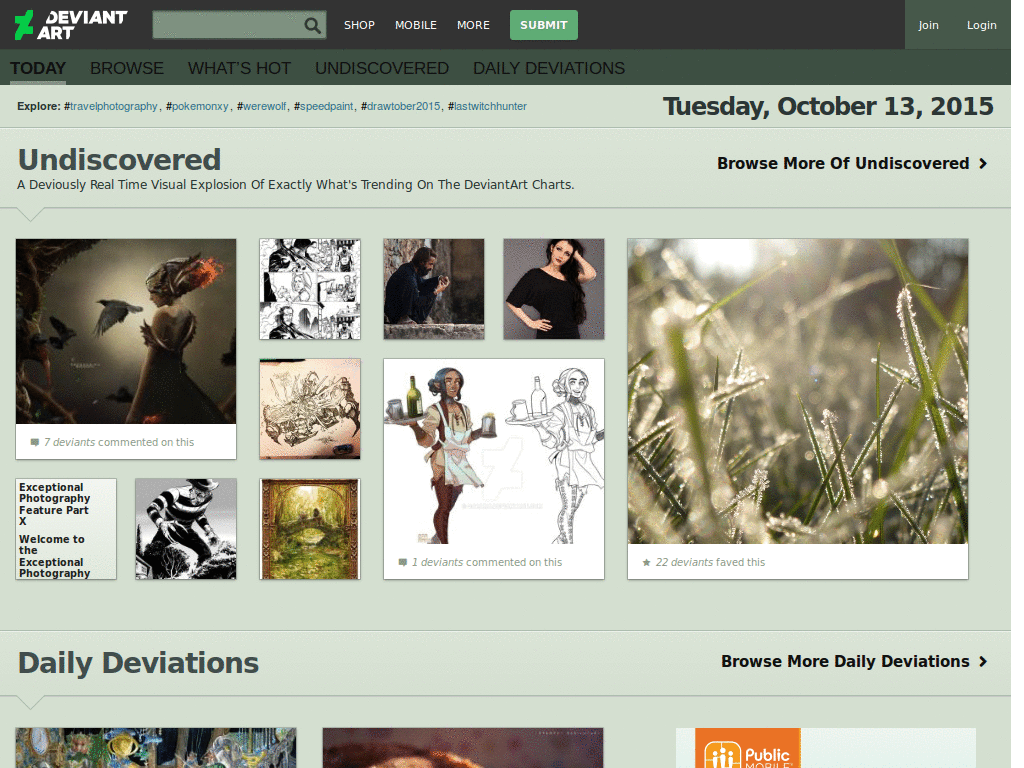Screen dimensions: 1024x768
Task: Open the ink sketch drawing thumbnail
Action: click(310, 409)
